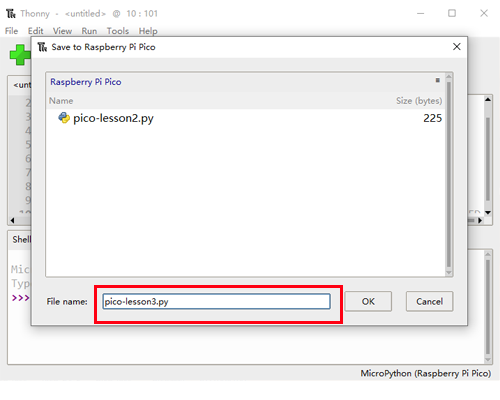Click the Raspberry Pi Pico path link

pos(86,82)
